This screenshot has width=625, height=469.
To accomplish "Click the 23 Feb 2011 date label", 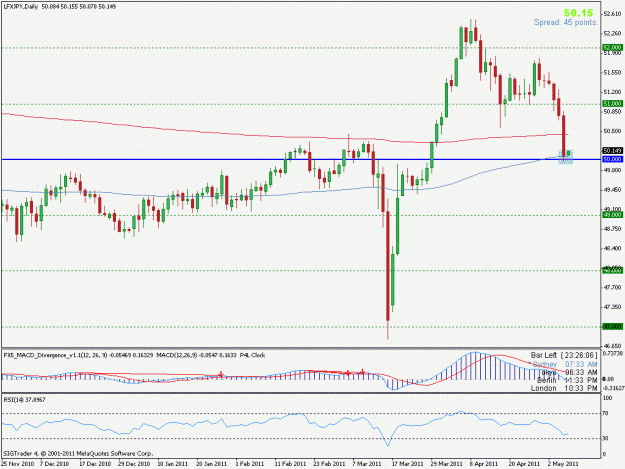I will pyautogui.click(x=329, y=464).
